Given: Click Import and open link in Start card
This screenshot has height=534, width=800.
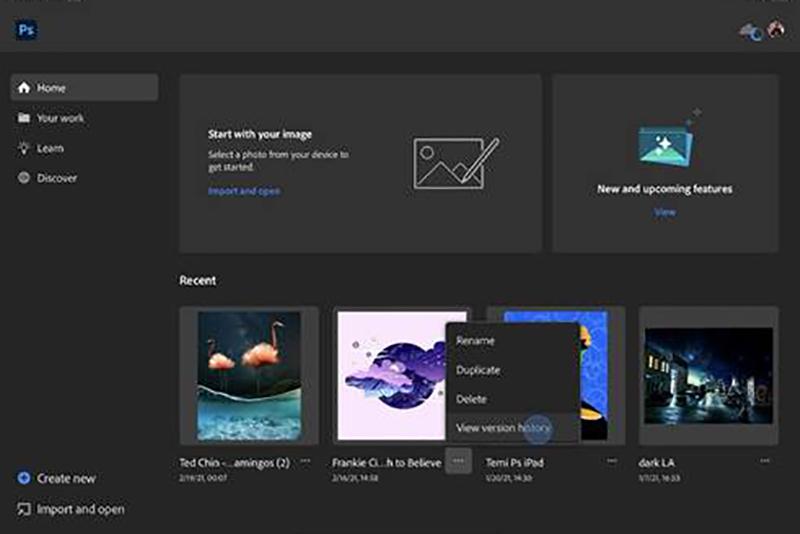Looking at the screenshot, I should [x=244, y=191].
